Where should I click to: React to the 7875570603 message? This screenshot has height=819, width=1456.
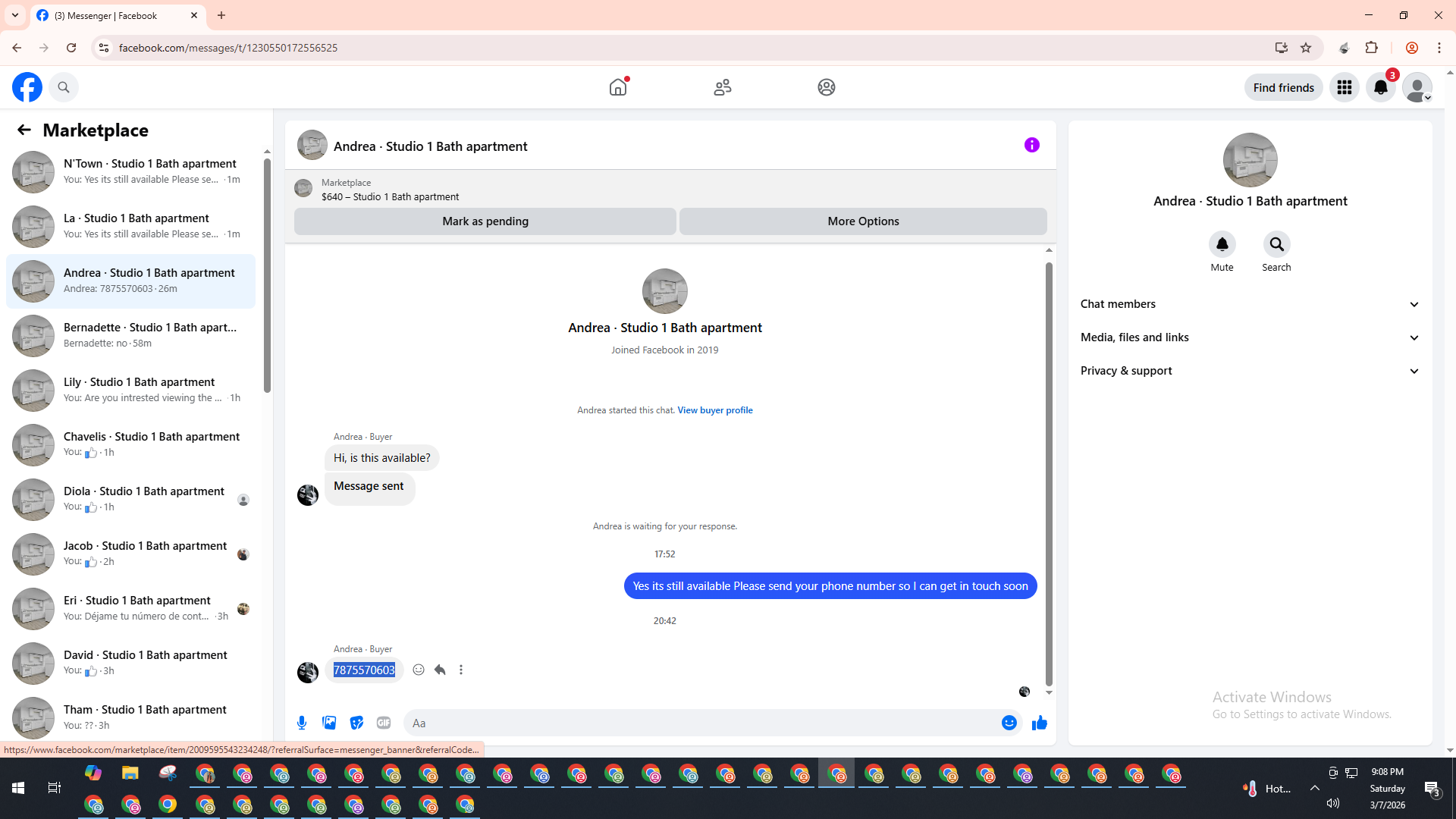(x=419, y=670)
